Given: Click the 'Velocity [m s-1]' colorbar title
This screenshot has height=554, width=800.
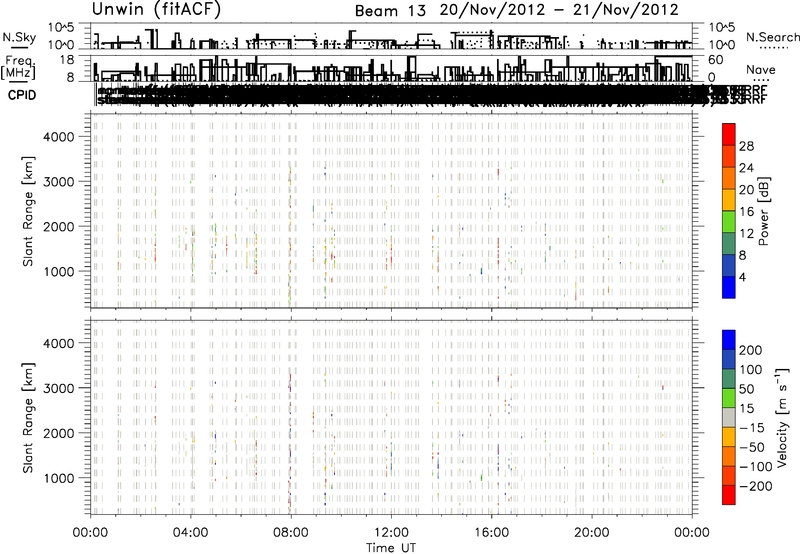Looking at the screenshot, I should click(782, 417).
